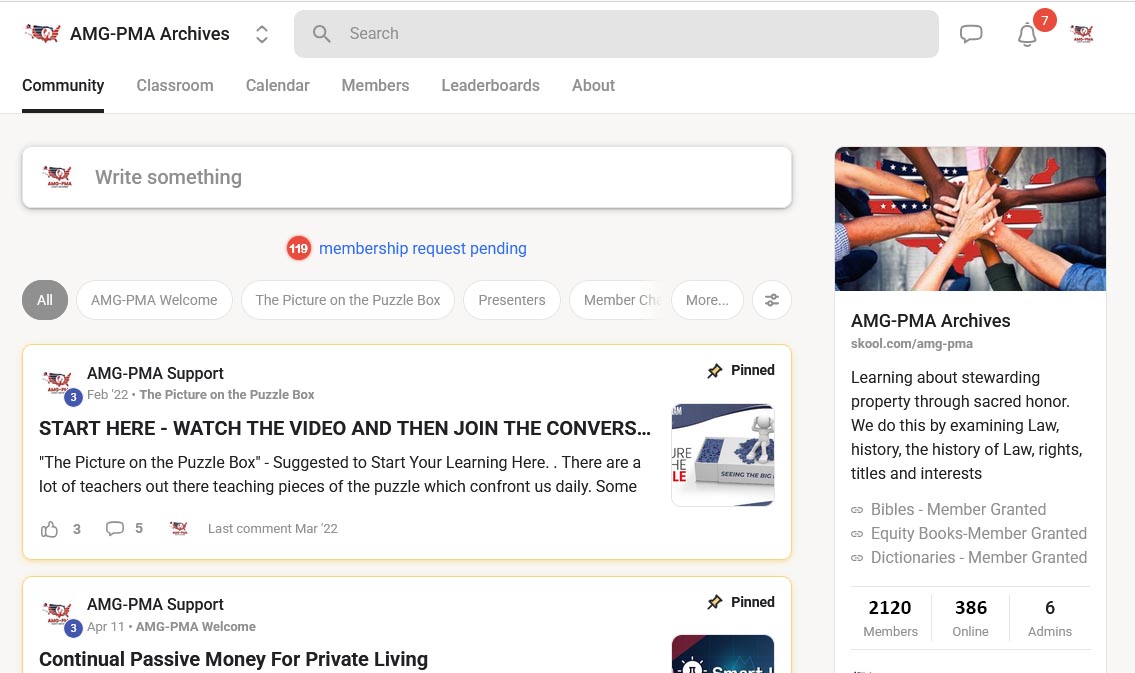Open the Puzzle Box post thumbnail
This screenshot has height=673, width=1135.
pos(723,455)
